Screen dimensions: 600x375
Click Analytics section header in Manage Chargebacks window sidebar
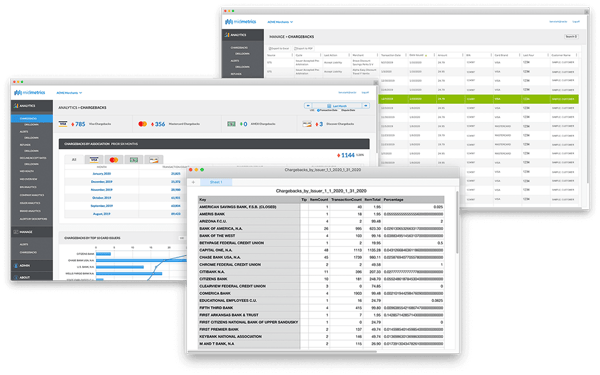(243, 35)
